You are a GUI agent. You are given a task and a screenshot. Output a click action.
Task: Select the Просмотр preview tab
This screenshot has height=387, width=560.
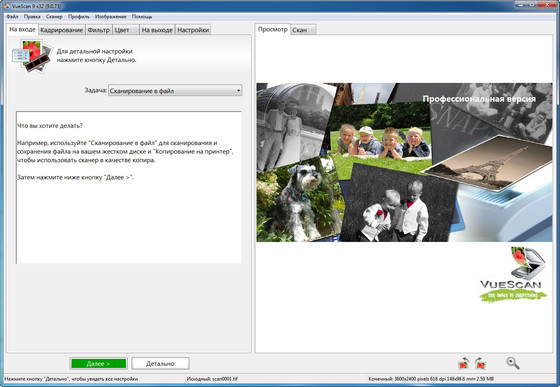272,29
